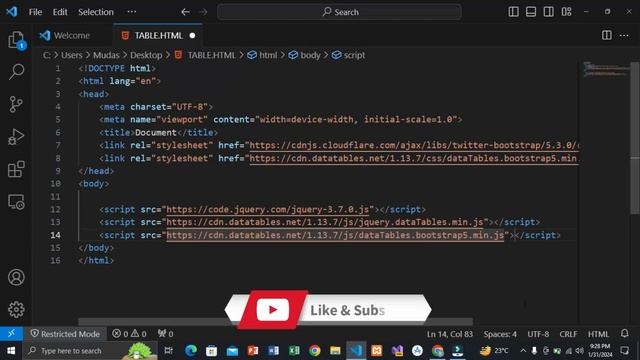Open notifications bell in status bar
640x360 pixels.
point(624,333)
